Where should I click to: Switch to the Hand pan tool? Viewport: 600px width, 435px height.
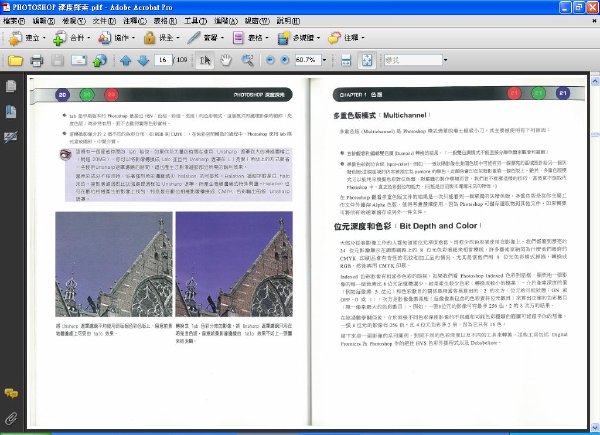tap(226, 60)
